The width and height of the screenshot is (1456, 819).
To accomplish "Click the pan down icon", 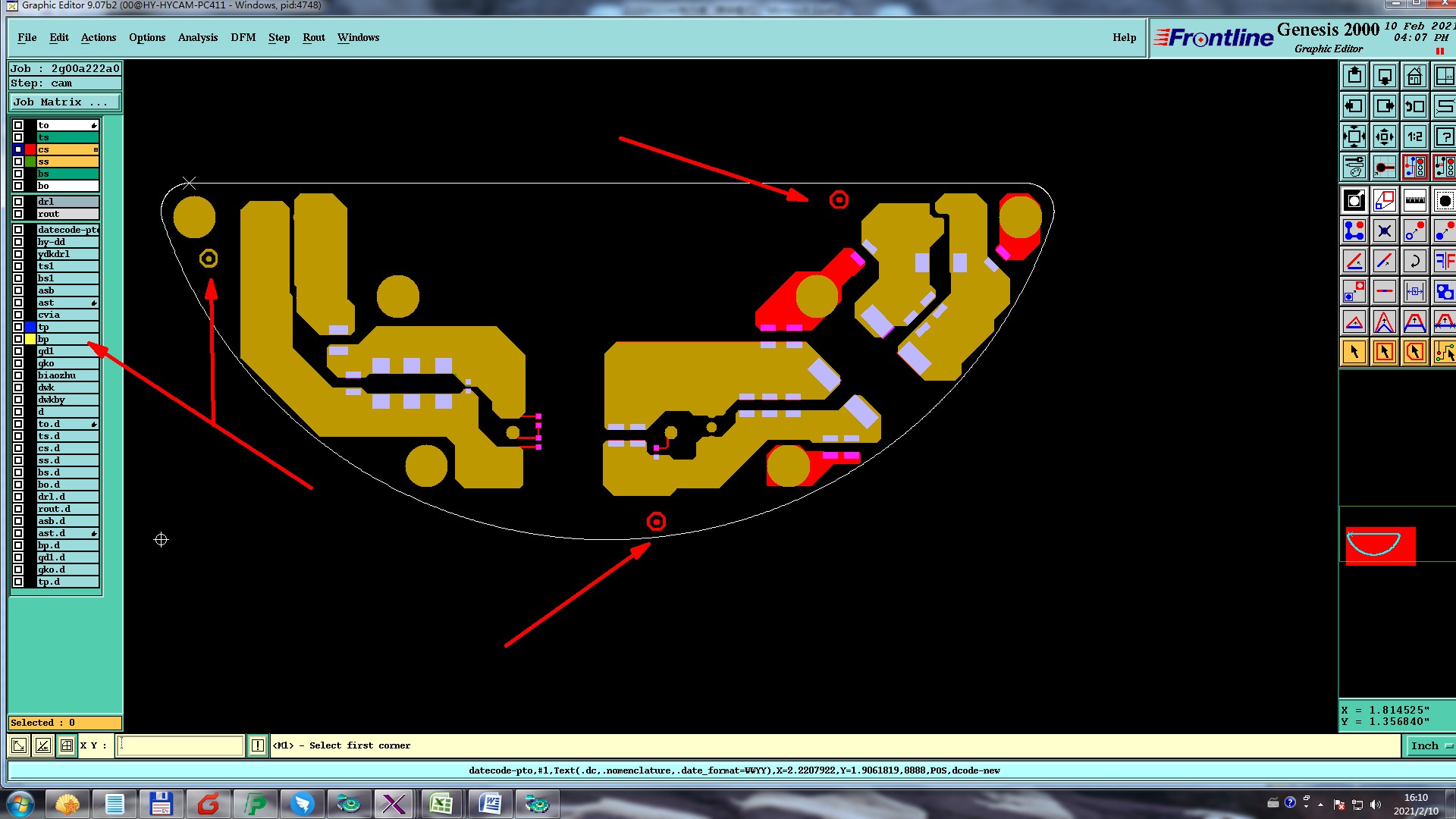I will pyautogui.click(x=1385, y=76).
